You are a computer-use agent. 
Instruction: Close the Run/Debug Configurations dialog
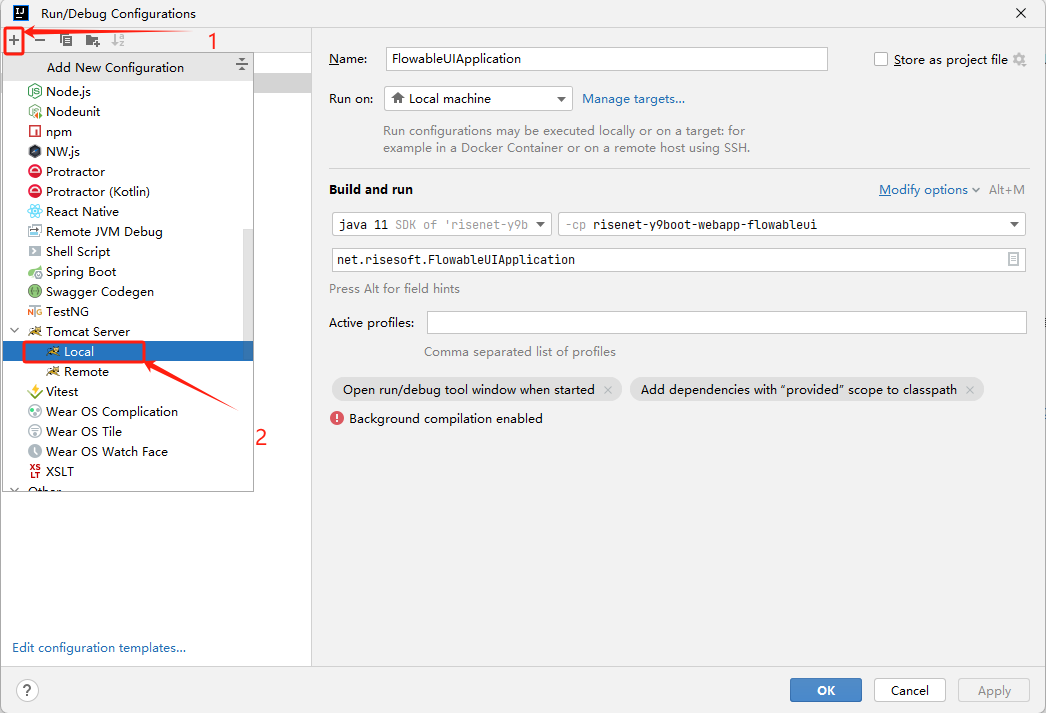(1021, 13)
